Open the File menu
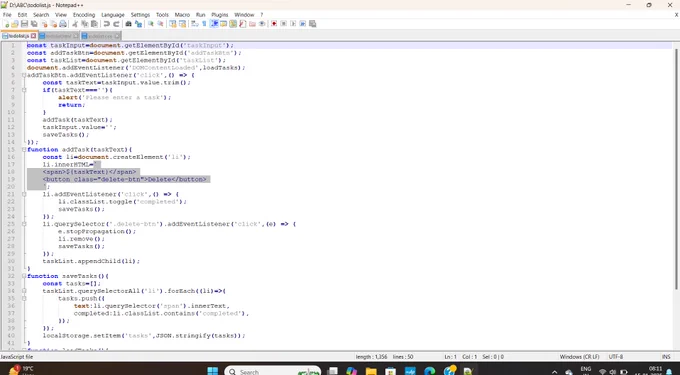Viewport: 680px width, 375px height. tap(7, 15)
